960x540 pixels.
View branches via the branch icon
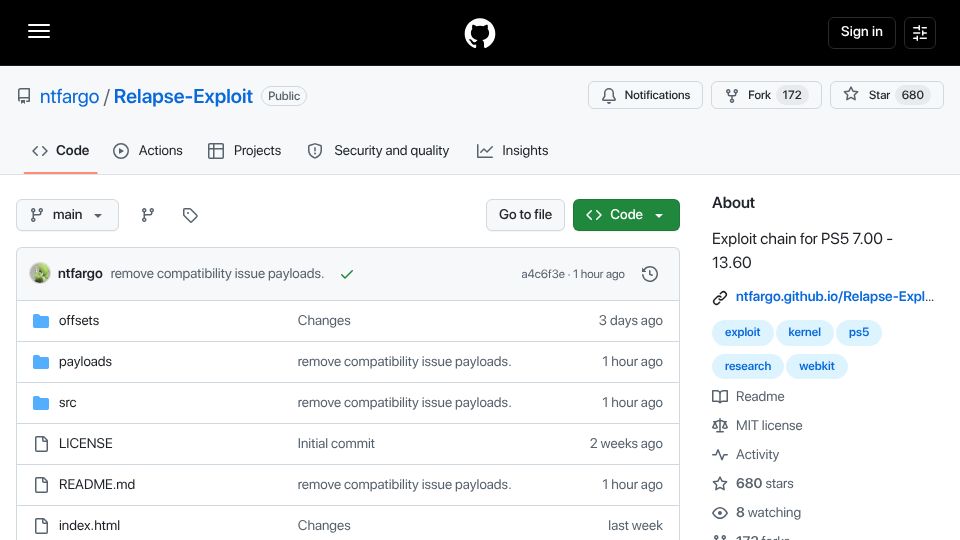[x=148, y=215]
